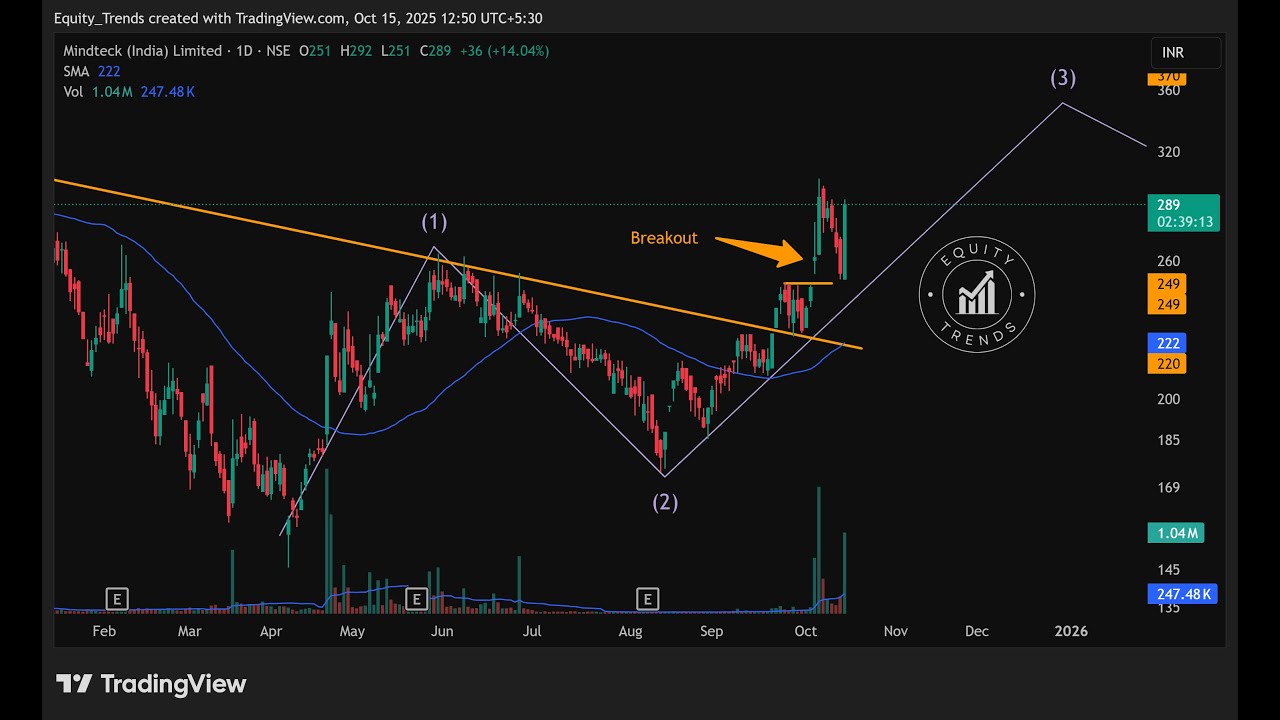Click the E earnings marker near February

tap(117, 599)
